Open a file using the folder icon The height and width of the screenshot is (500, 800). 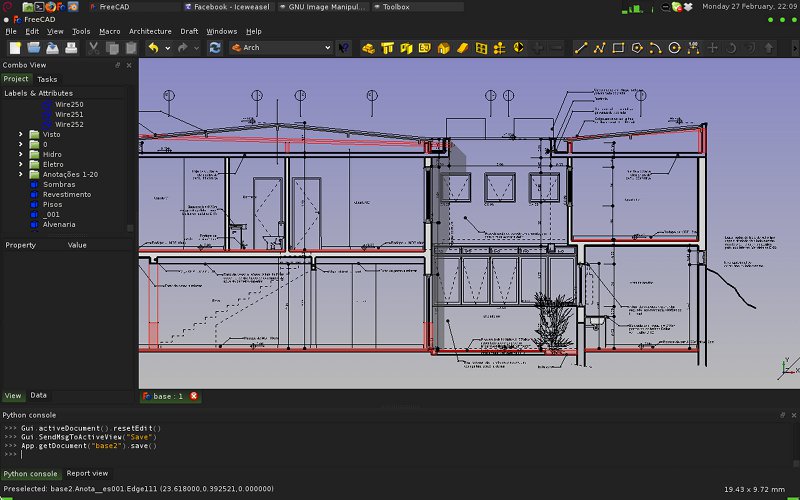coord(34,48)
